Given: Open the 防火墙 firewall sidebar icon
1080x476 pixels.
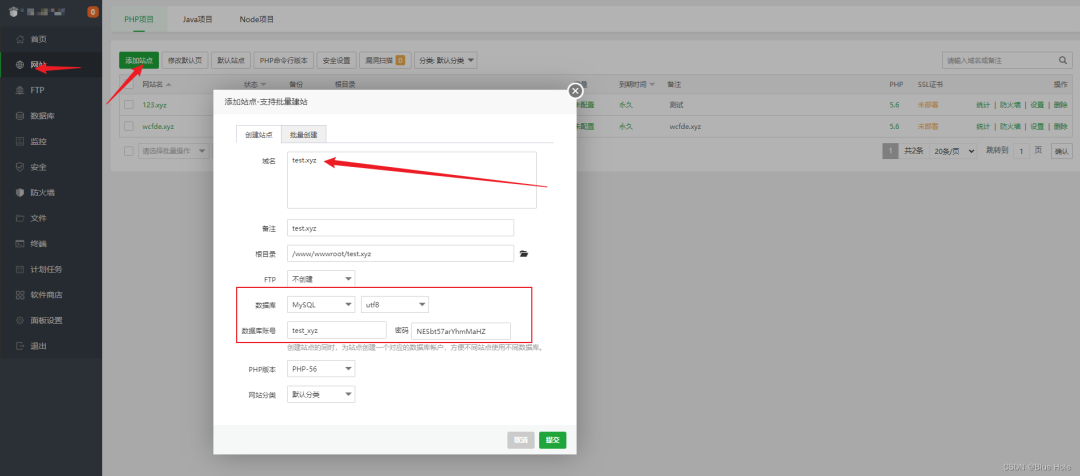Looking at the screenshot, I should (x=20, y=192).
